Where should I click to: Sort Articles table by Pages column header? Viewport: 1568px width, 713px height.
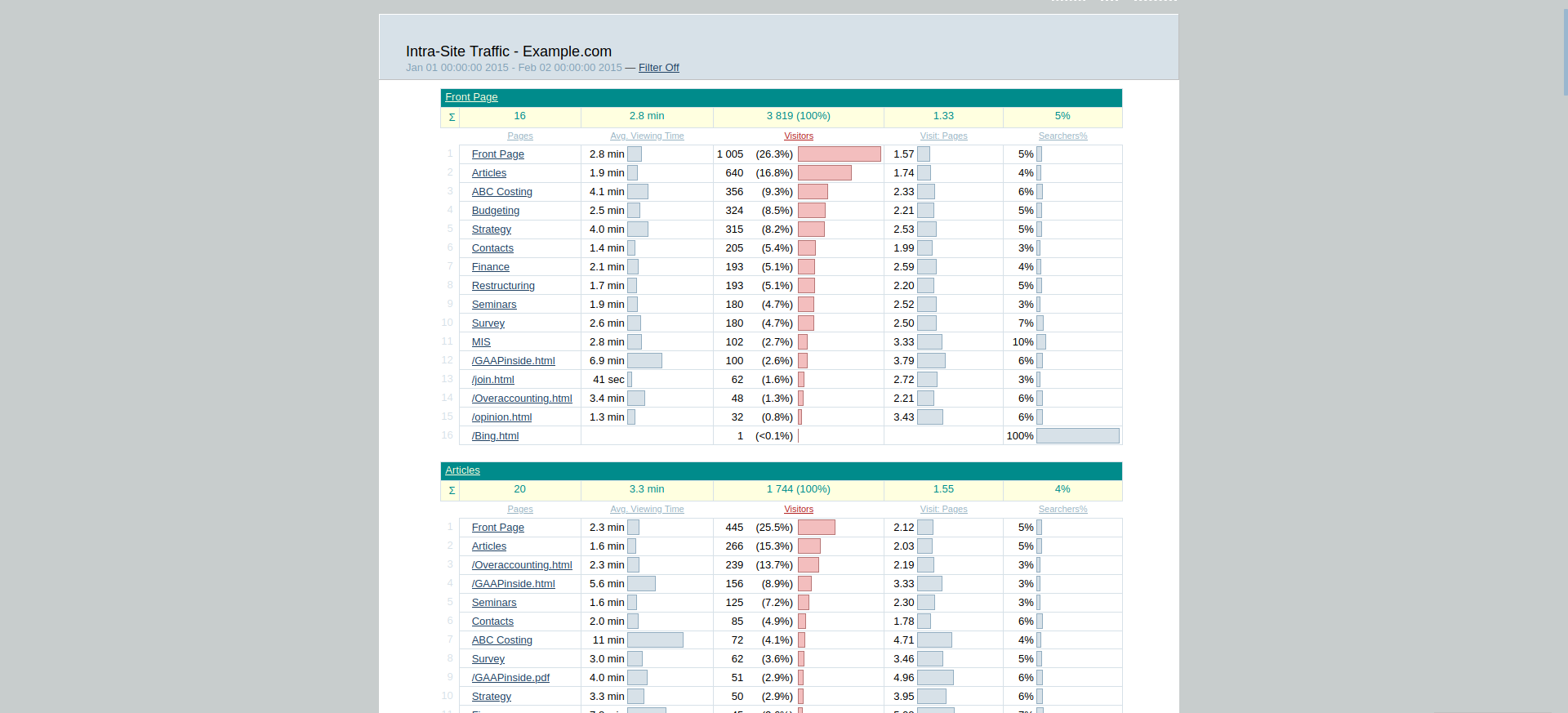[x=519, y=510]
